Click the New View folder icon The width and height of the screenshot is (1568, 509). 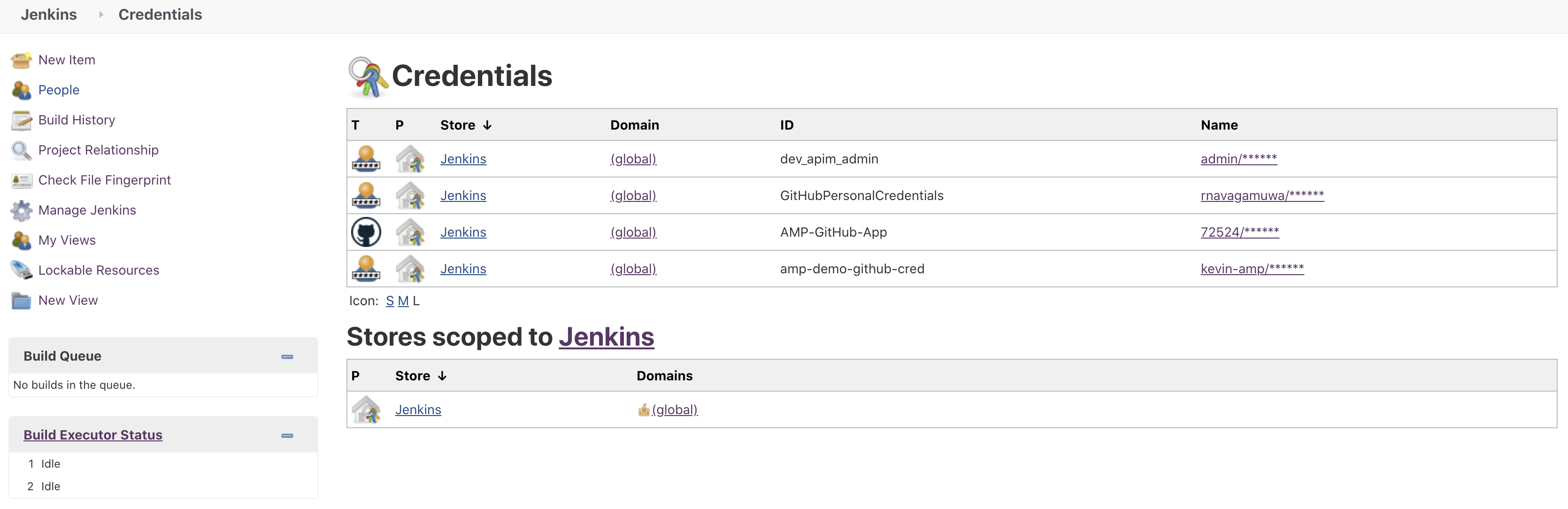pos(21,301)
